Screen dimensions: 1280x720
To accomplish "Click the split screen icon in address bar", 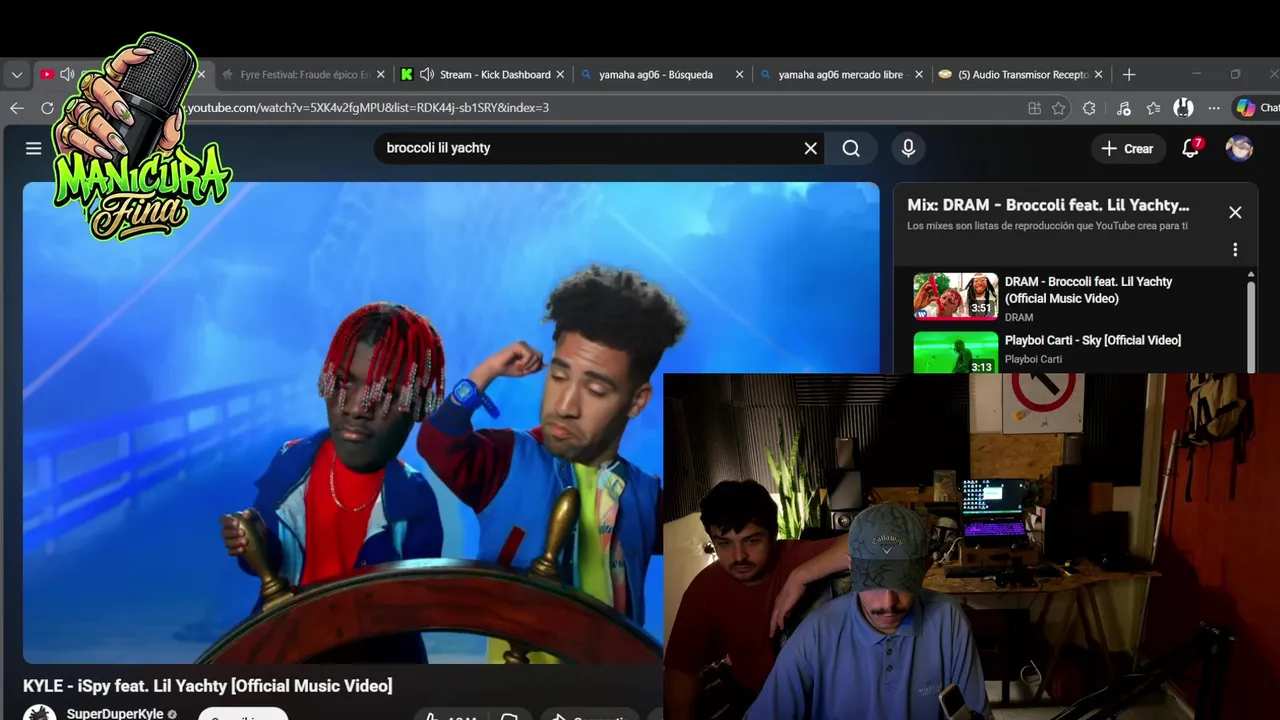I will tap(1035, 108).
